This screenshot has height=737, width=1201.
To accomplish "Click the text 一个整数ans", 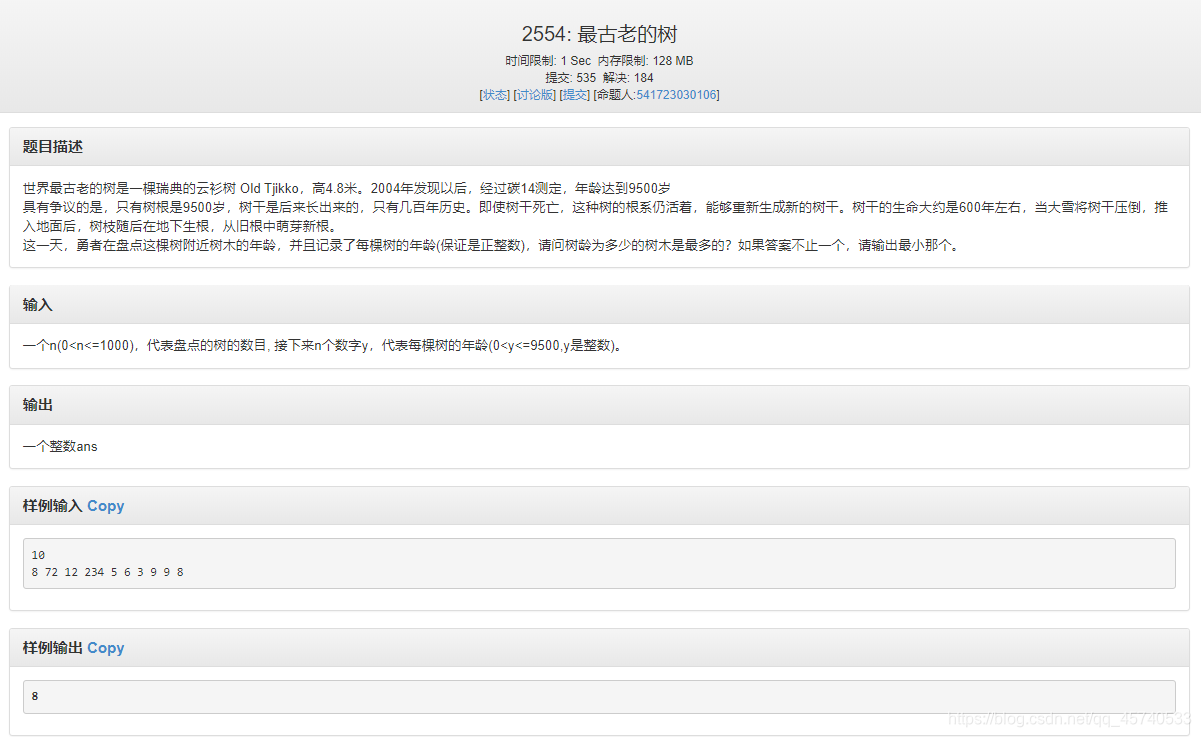I will [x=60, y=446].
